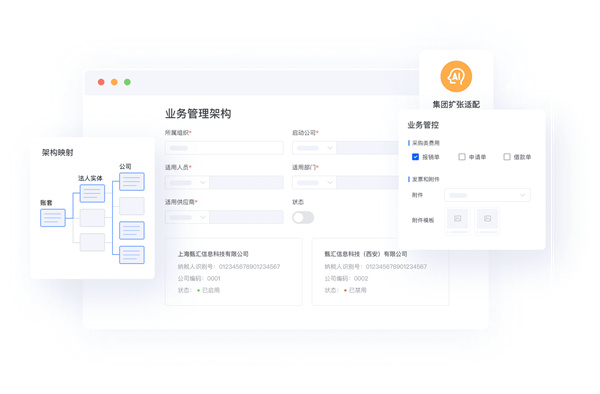Click the red window close dot
The width and height of the screenshot is (600, 394).
pyautogui.click(x=101, y=82)
